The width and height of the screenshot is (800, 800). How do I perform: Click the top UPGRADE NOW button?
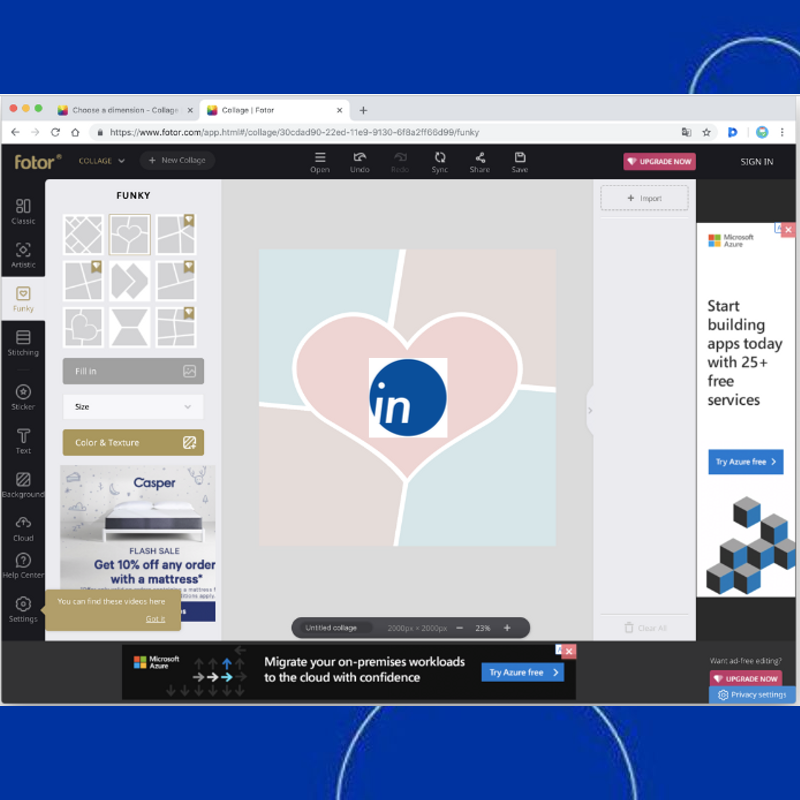pos(659,161)
